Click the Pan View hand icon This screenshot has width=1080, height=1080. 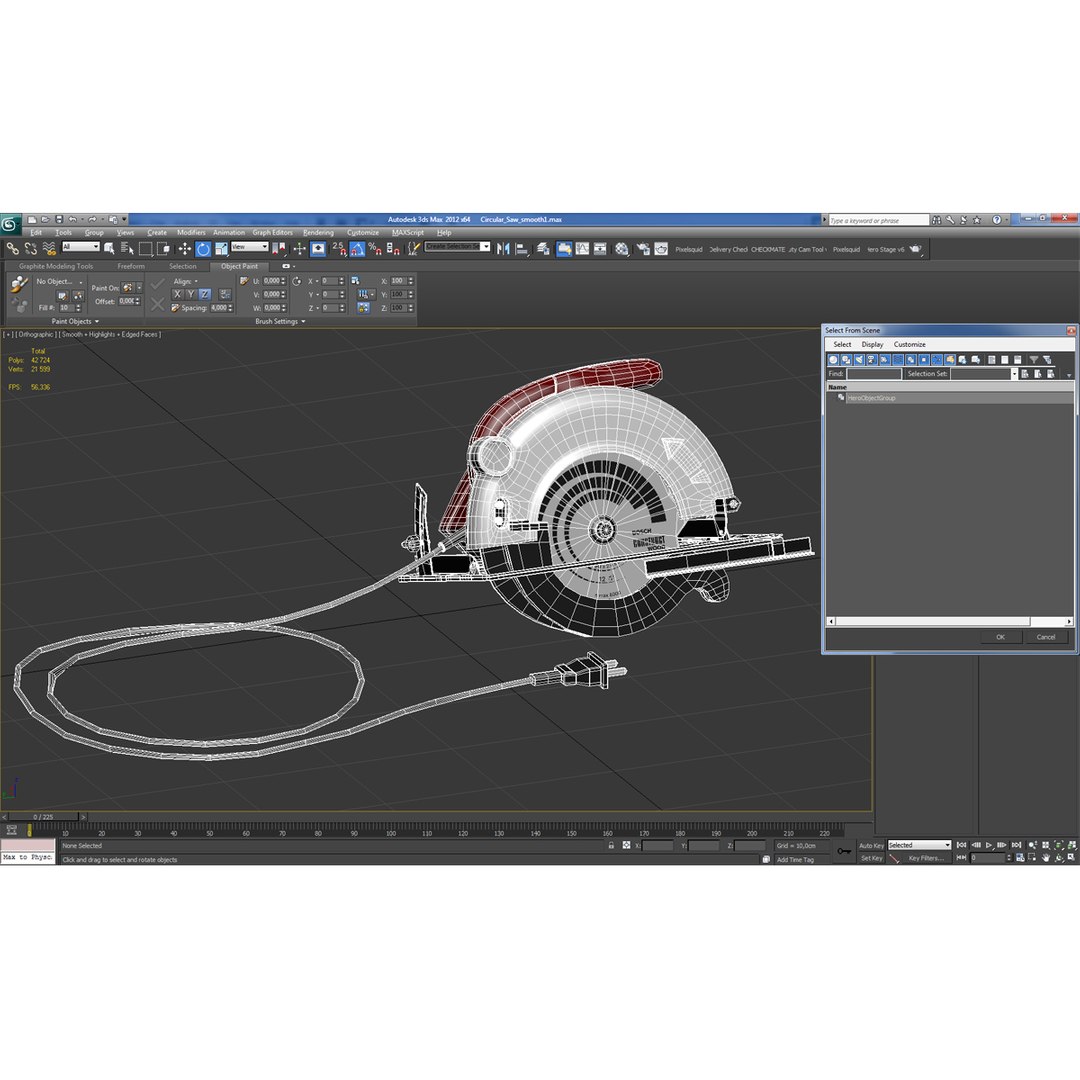tap(1046, 858)
